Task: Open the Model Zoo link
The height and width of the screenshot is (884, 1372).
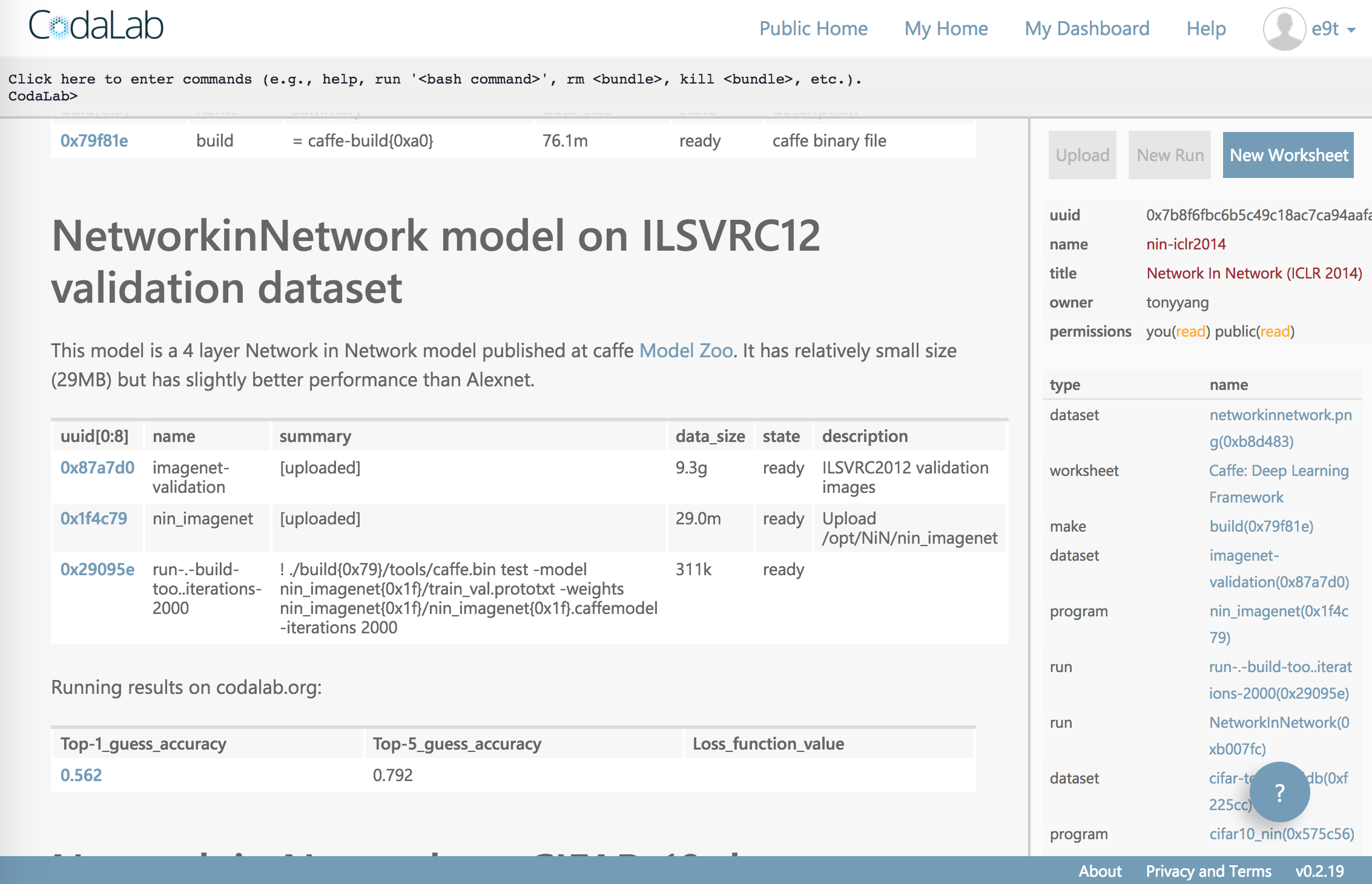Action: coord(686,351)
